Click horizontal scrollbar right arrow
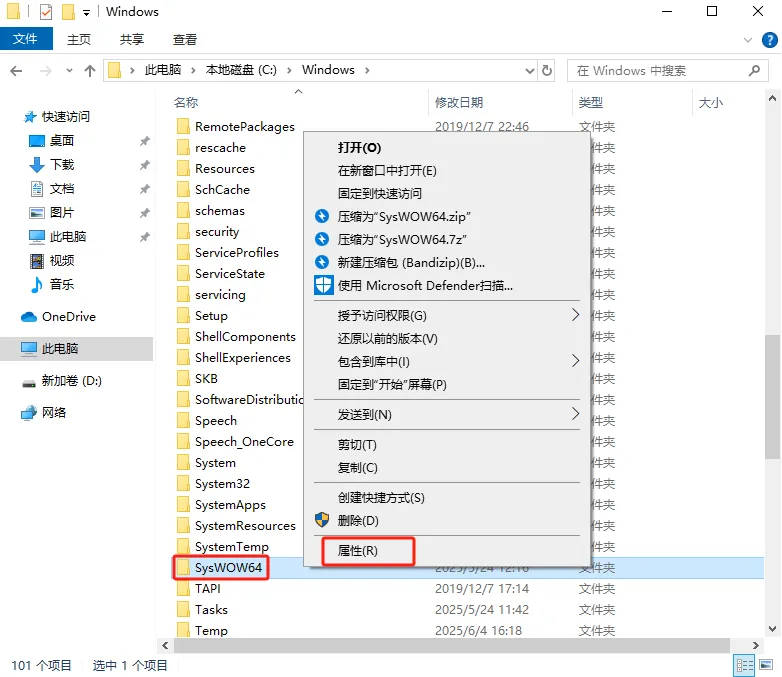This screenshot has height=677, width=782. (756, 646)
